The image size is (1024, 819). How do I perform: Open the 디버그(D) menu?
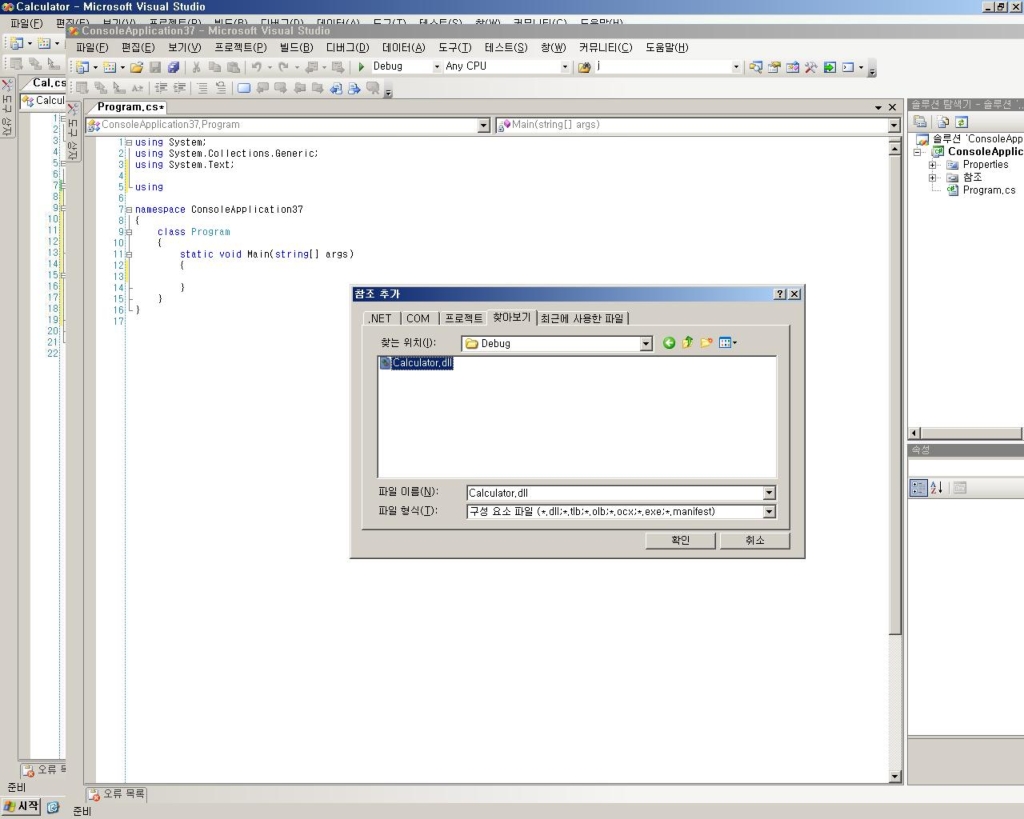point(347,48)
